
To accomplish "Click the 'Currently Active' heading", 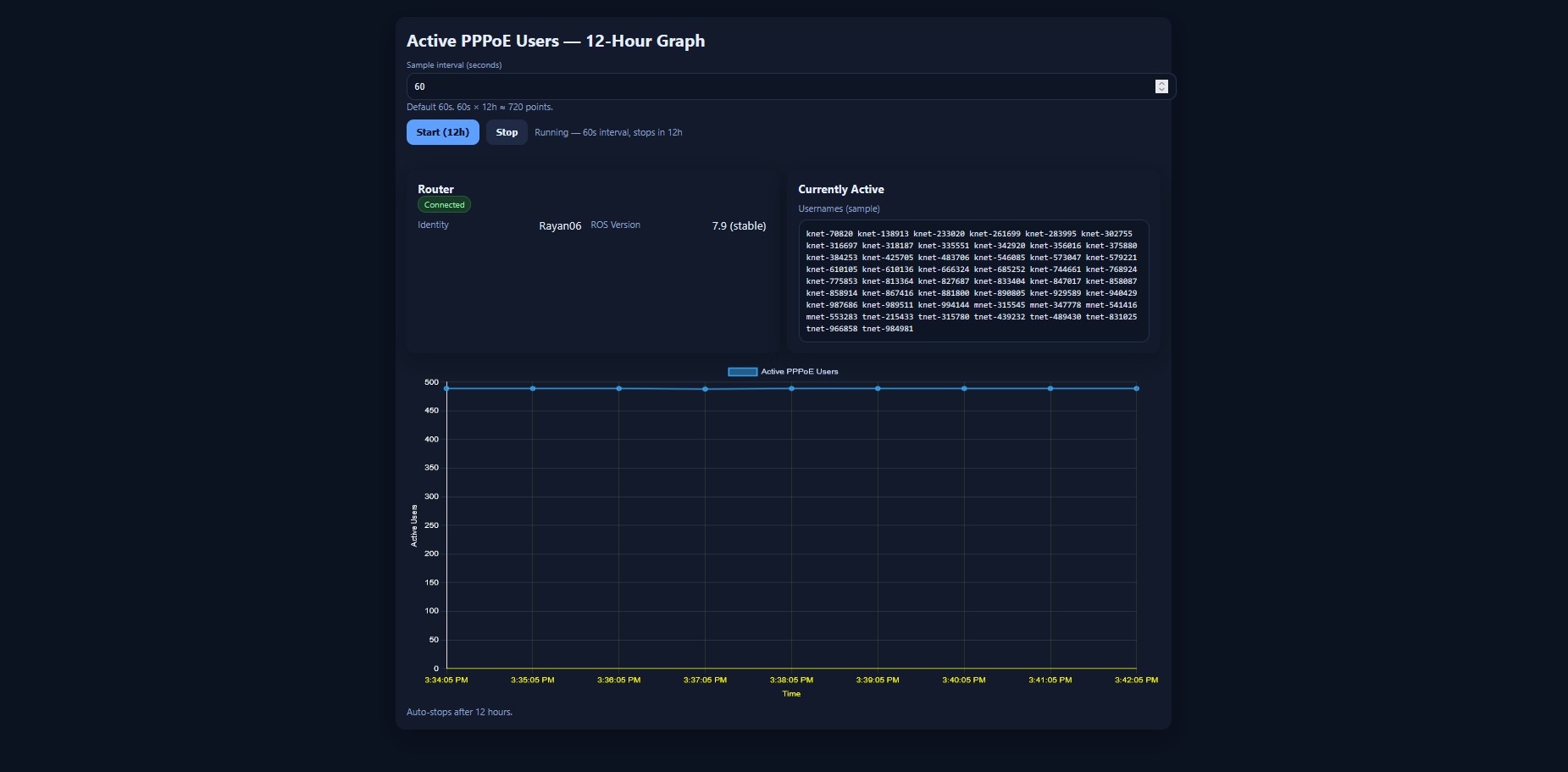I will pyautogui.click(x=841, y=189).
